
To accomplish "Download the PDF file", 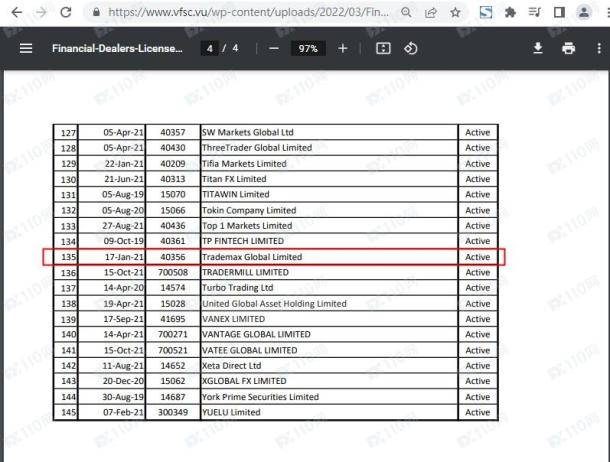I will click(538, 48).
